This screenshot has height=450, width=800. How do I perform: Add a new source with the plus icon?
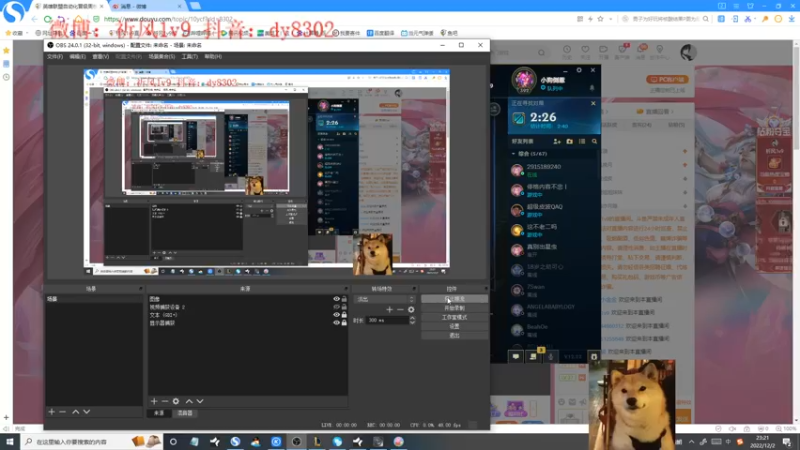point(154,402)
